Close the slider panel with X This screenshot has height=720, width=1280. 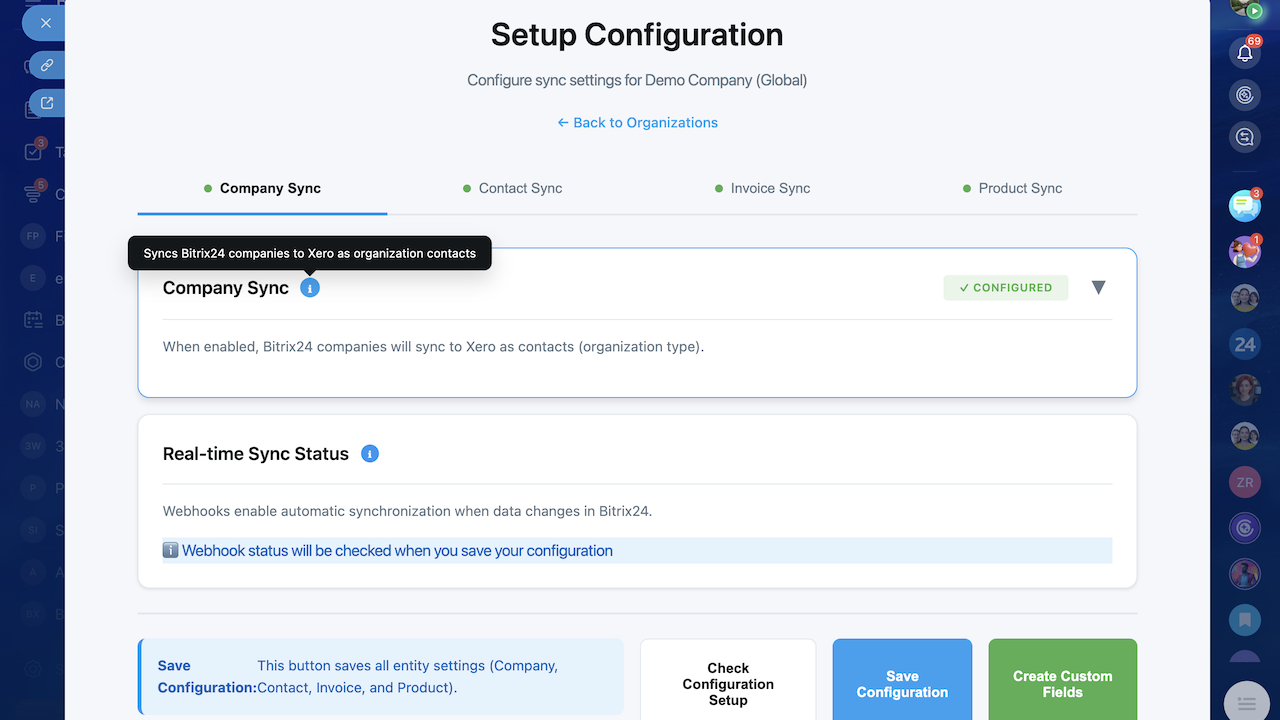[45, 22]
